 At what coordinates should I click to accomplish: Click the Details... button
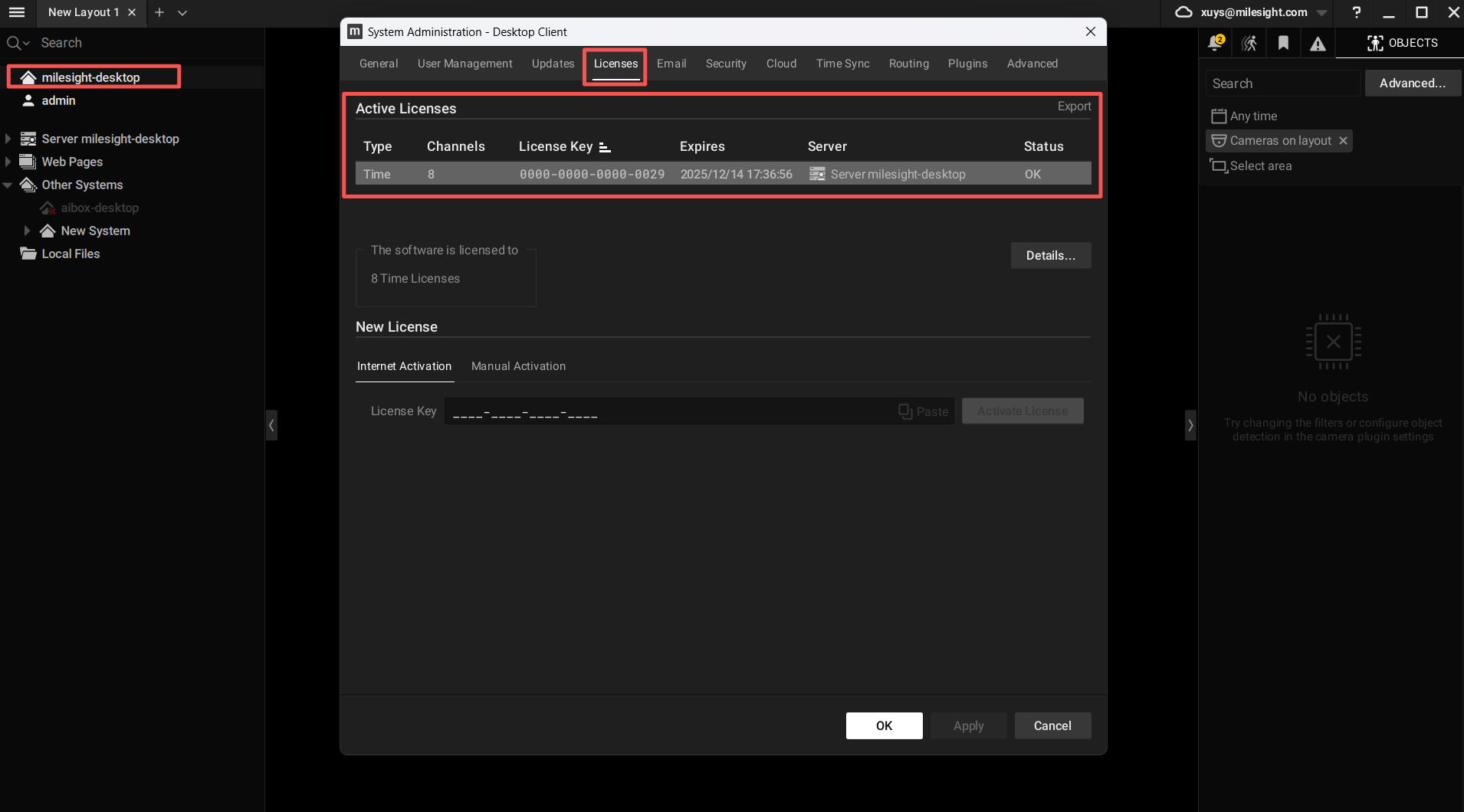pyautogui.click(x=1050, y=256)
